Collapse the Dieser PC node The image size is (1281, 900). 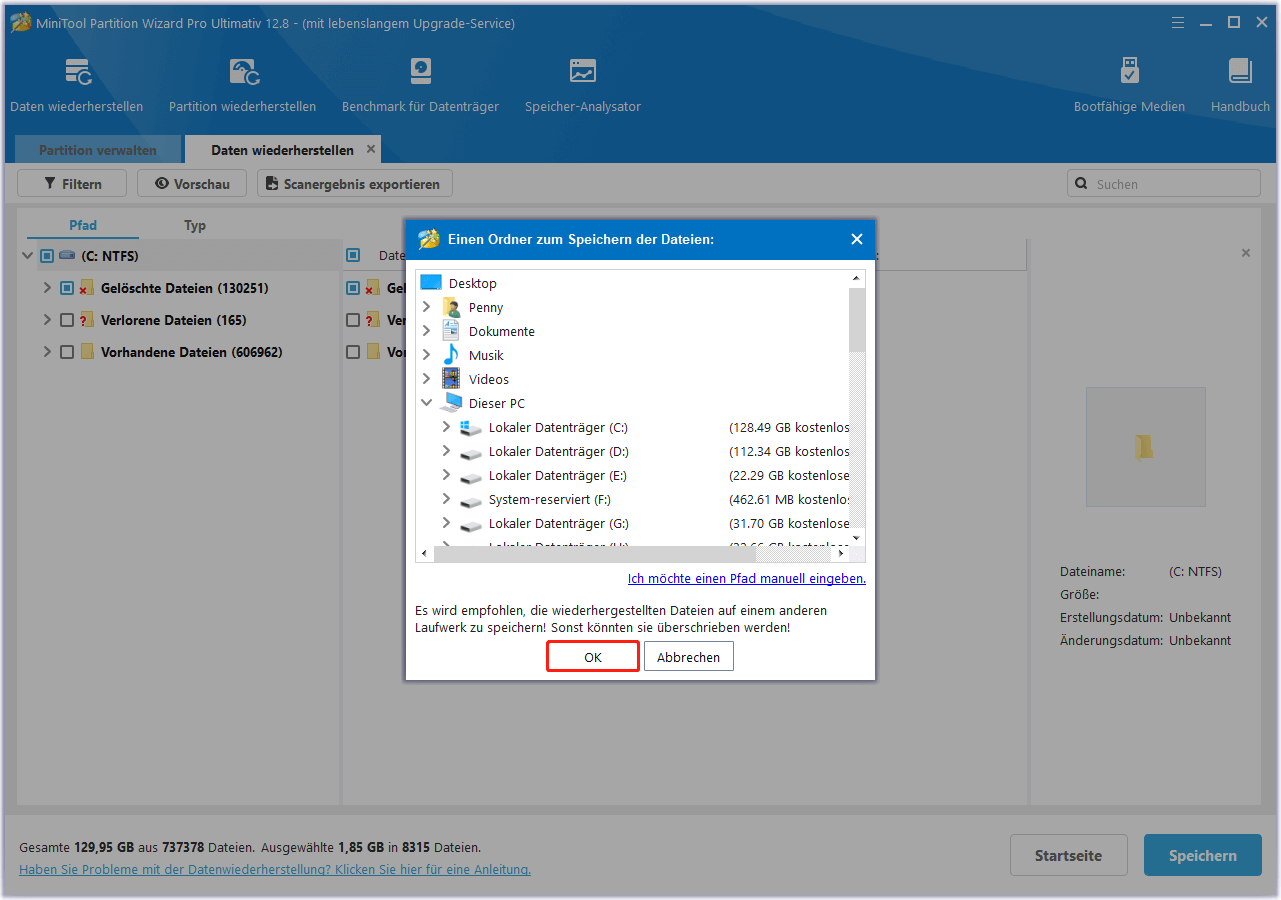(x=427, y=403)
